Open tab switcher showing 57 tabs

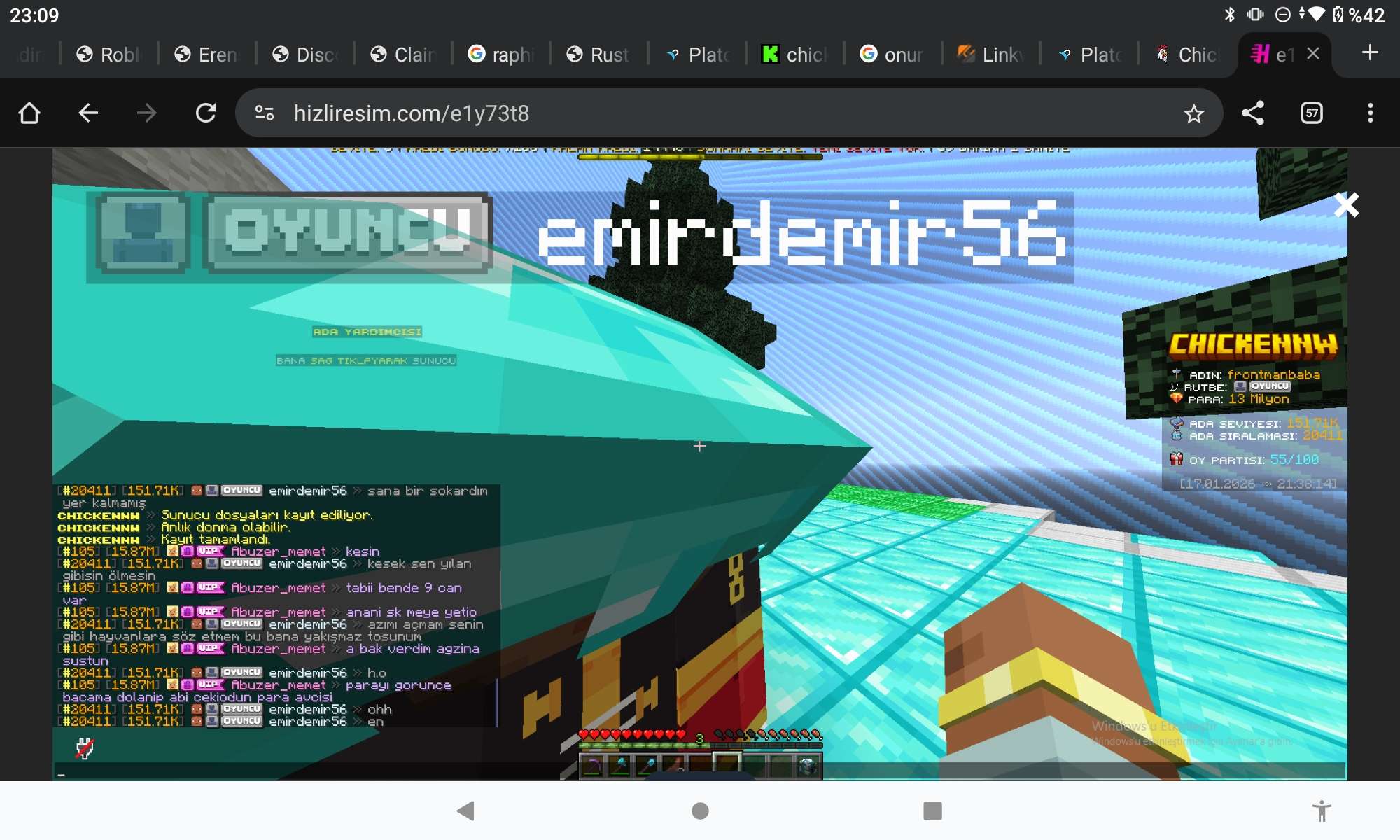1312,113
